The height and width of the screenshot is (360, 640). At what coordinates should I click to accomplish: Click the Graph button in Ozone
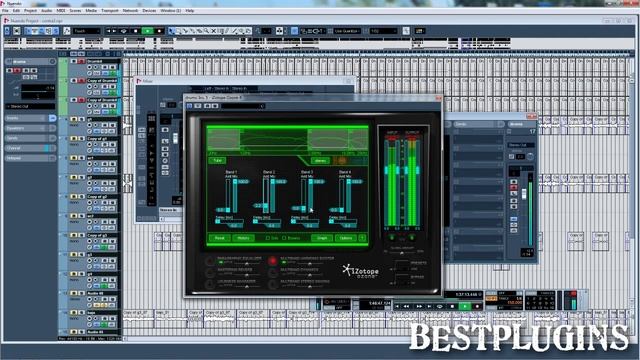pyautogui.click(x=322, y=238)
